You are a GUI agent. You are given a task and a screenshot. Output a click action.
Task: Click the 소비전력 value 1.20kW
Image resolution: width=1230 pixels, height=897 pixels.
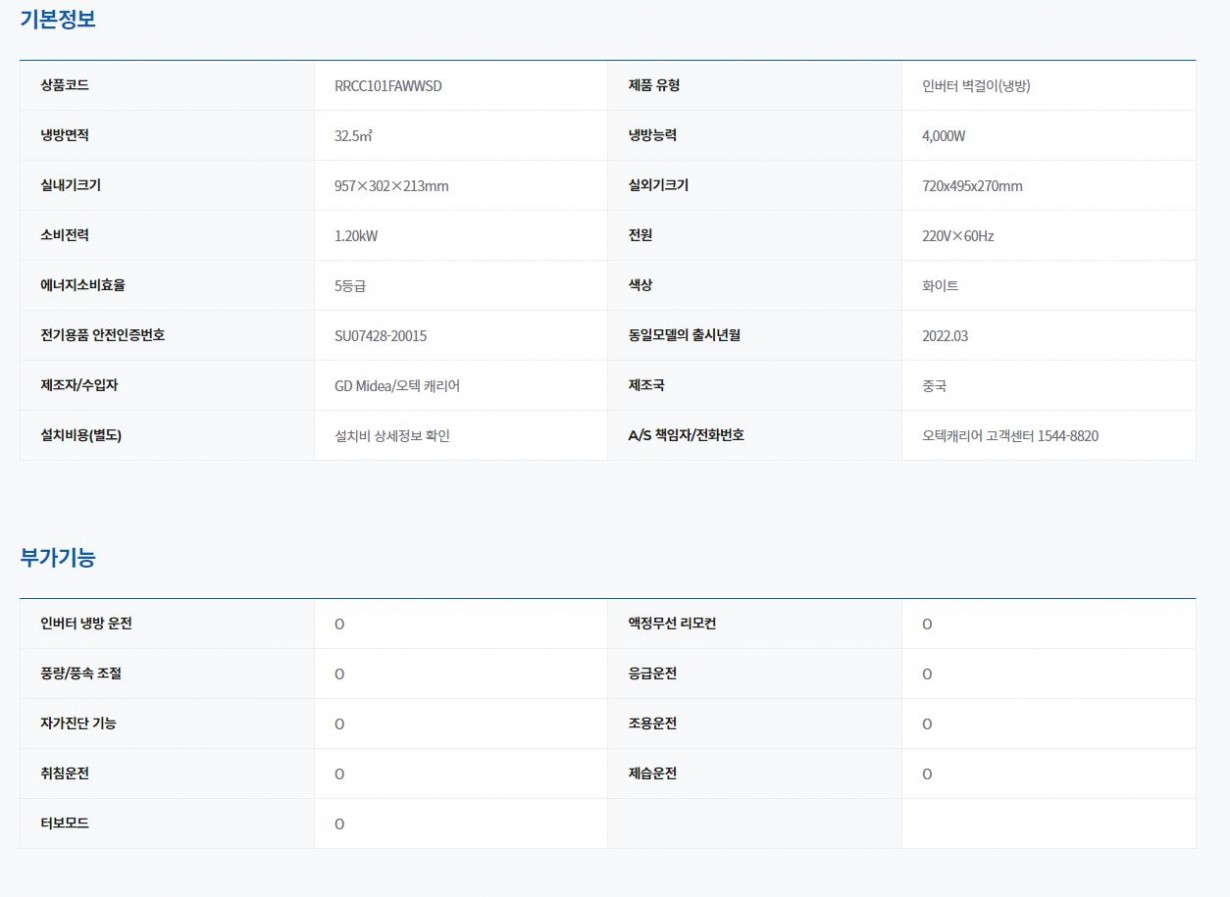[x=356, y=236]
